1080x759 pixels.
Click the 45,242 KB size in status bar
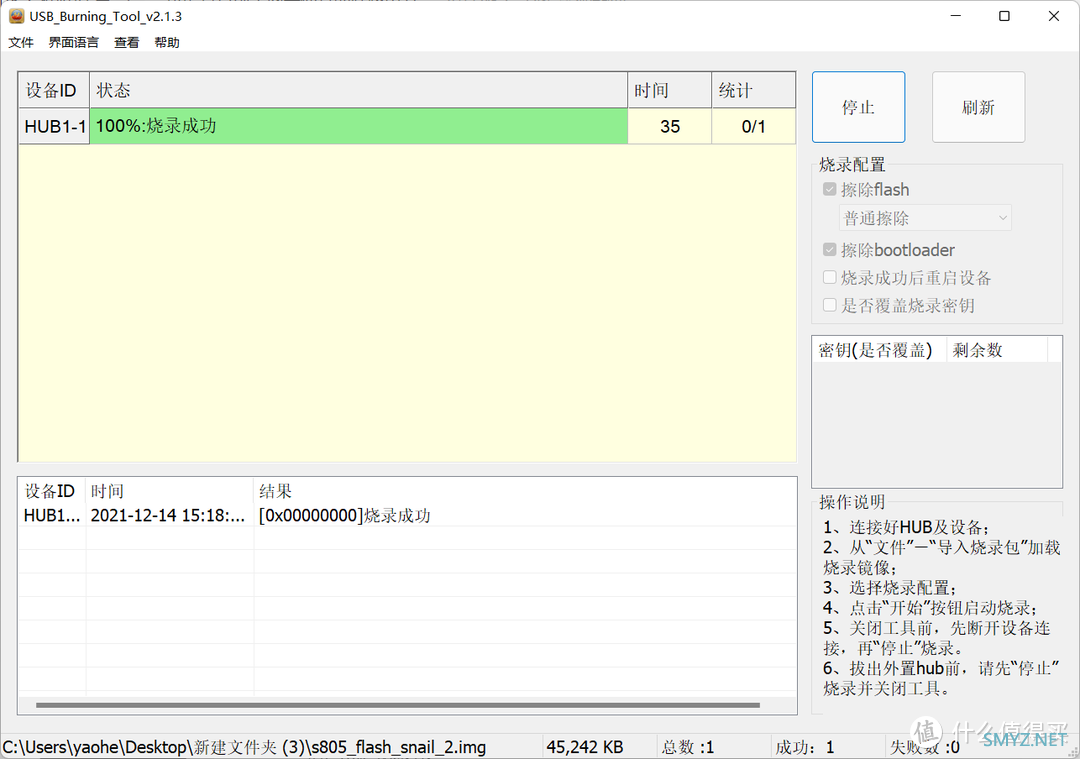[585, 747]
